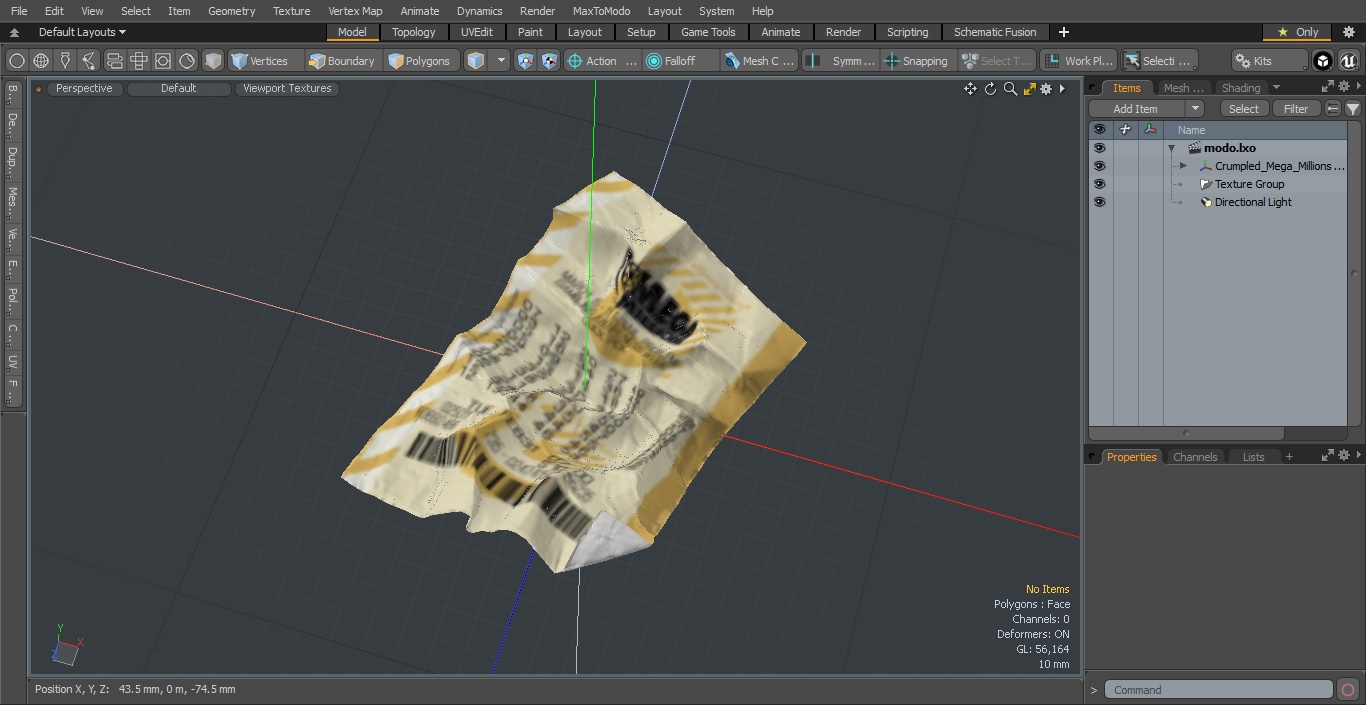The height and width of the screenshot is (705, 1366).
Task: Toggle visibility of Directional Light
Action: point(1099,202)
